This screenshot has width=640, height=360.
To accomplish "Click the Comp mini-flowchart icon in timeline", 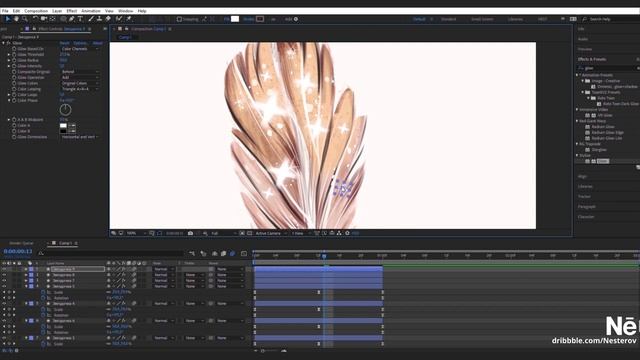I will click(x=192, y=253).
